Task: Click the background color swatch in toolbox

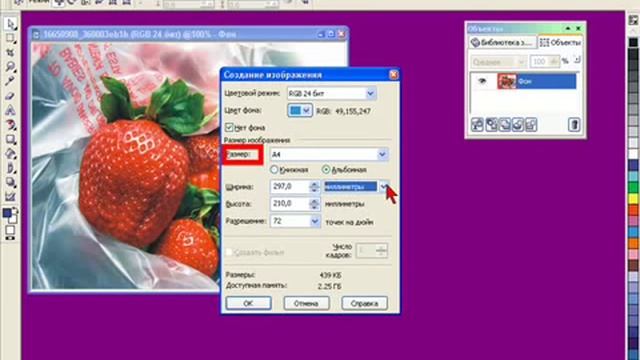Action: [13, 219]
